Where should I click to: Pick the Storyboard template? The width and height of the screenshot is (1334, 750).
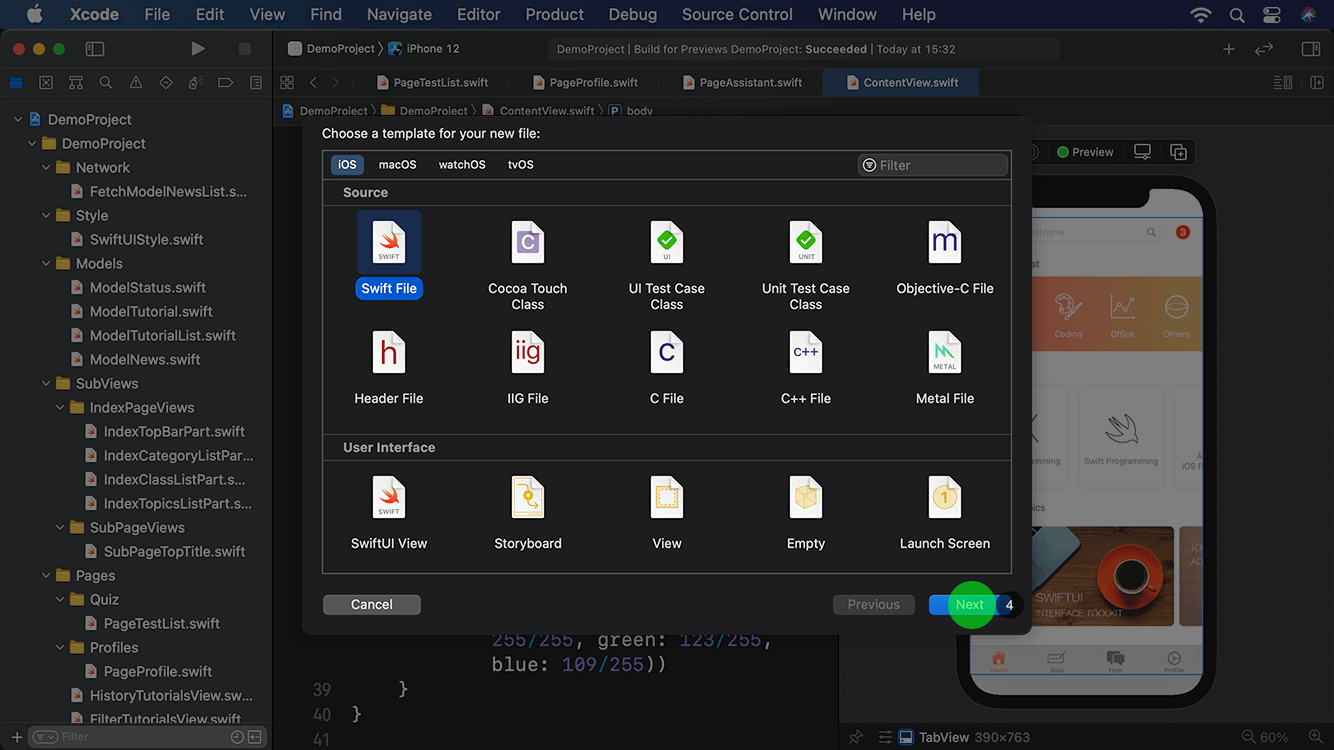[528, 513]
